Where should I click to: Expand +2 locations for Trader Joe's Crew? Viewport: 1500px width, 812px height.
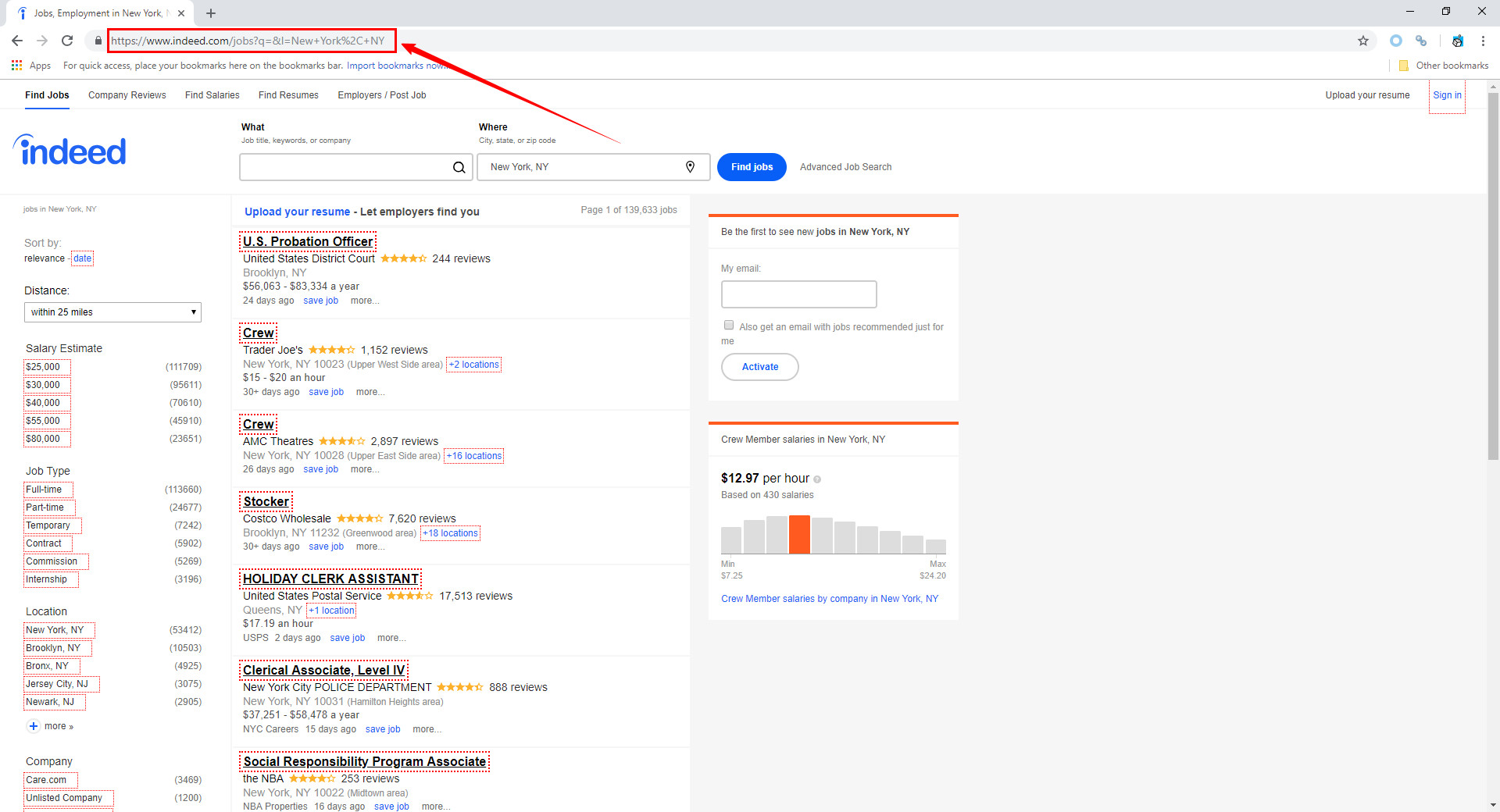[473, 365]
